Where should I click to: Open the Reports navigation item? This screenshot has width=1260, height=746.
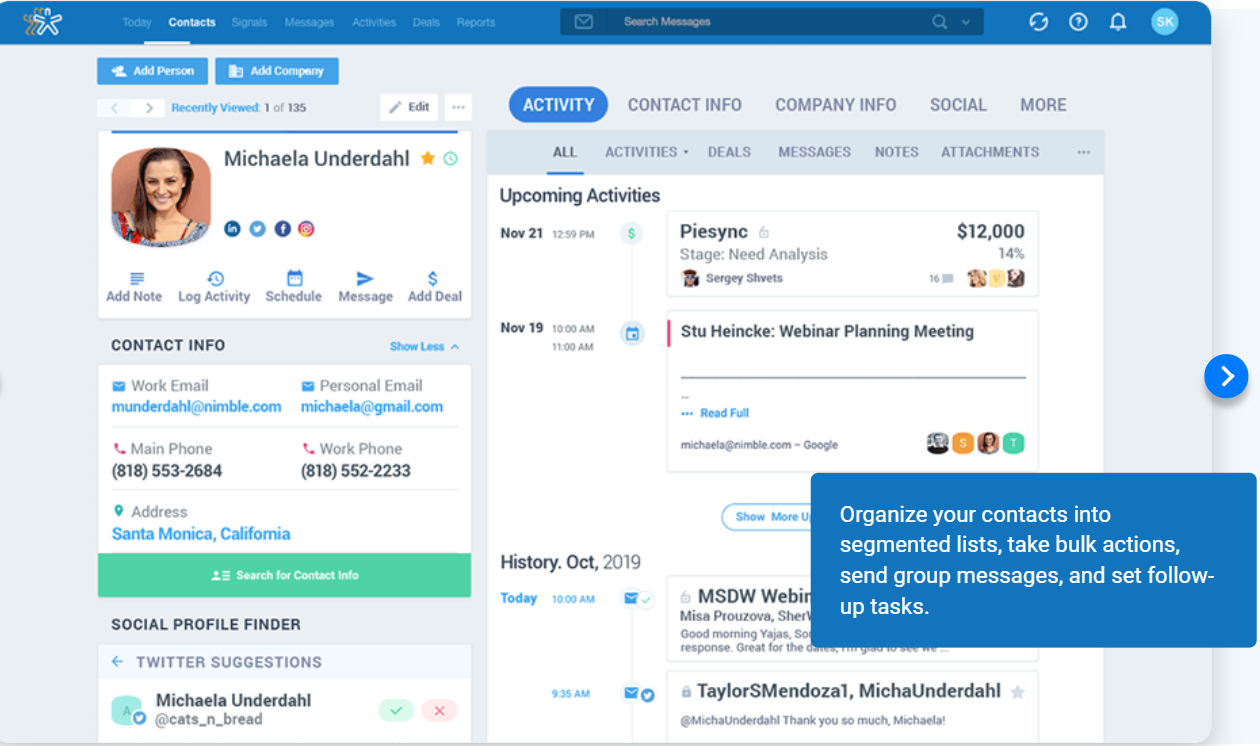point(476,22)
